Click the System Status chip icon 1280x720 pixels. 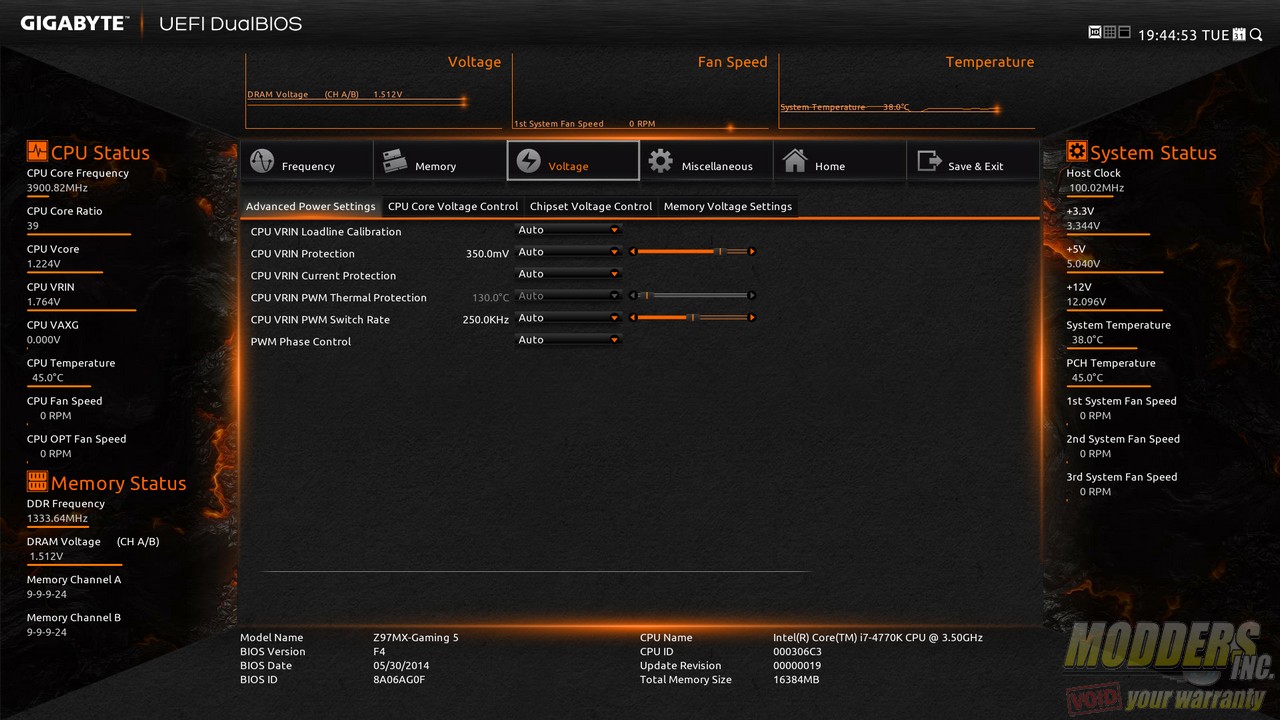click(1077, 151)
